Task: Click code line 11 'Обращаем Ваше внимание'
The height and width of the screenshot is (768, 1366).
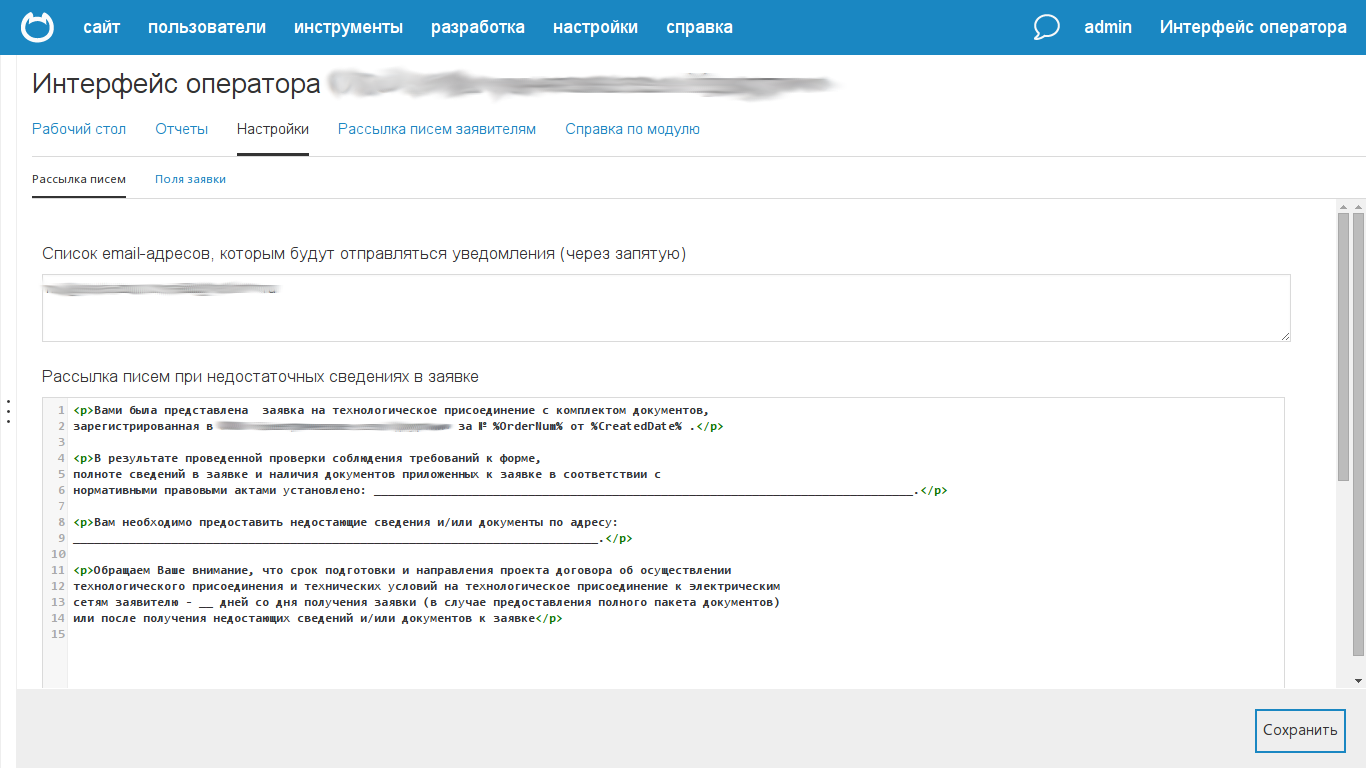Action: pyautogui.click(x=403, y=570)
